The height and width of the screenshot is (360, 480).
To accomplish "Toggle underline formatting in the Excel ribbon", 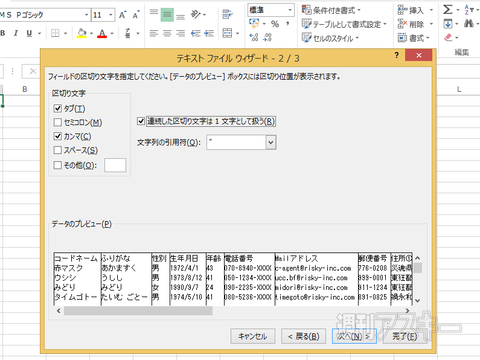I will coord(29,33).
